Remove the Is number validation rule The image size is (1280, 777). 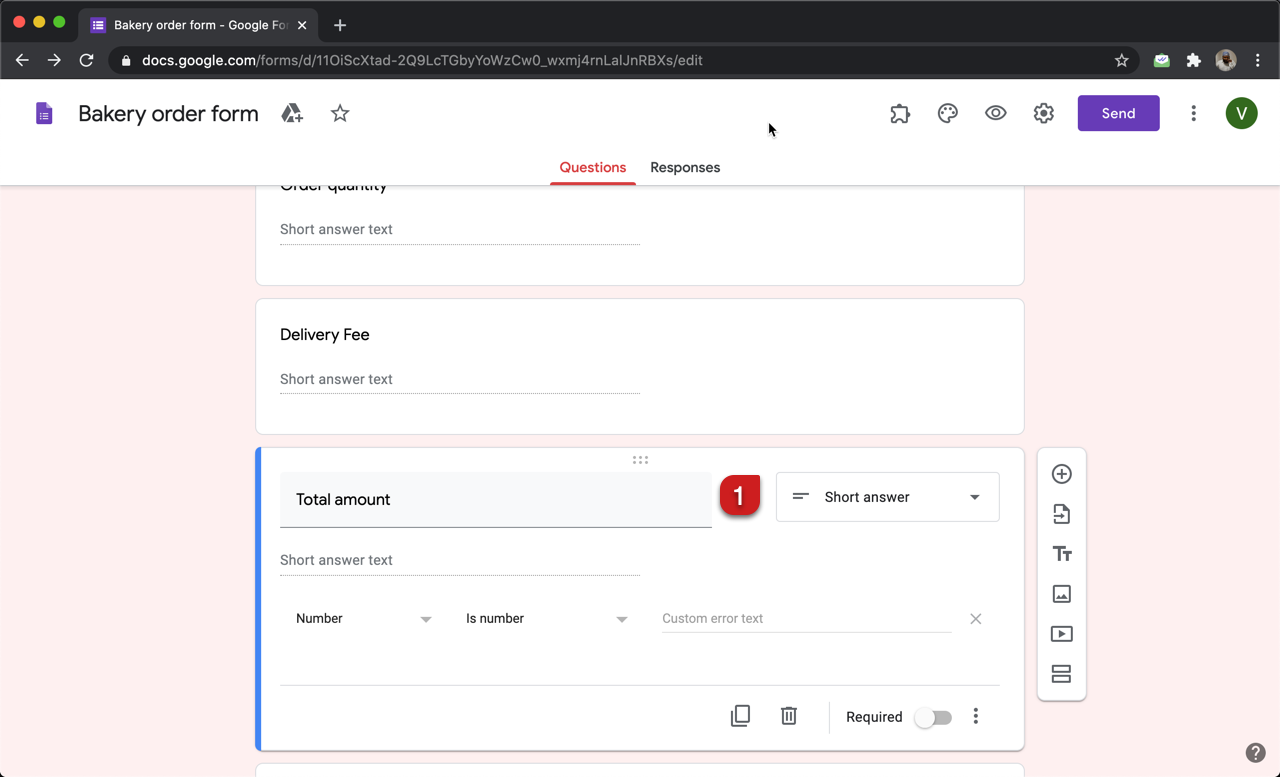975,618
